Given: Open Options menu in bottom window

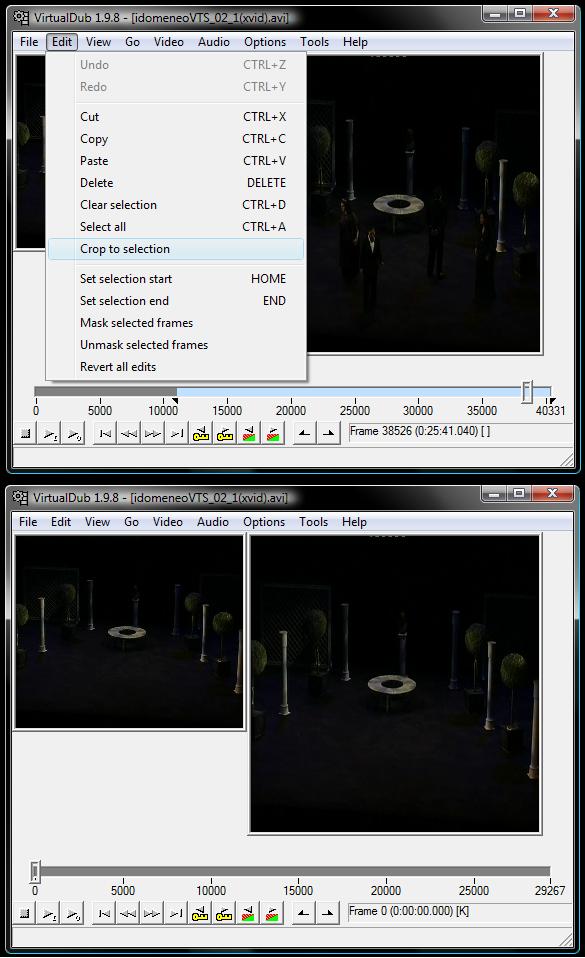Looking at the screenshot, I should tap(264, 522).
